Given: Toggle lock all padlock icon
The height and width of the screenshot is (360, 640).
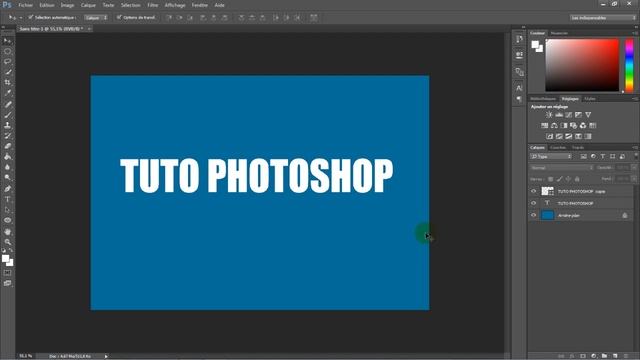Looking at the screenshot, I should click(577, 179).
